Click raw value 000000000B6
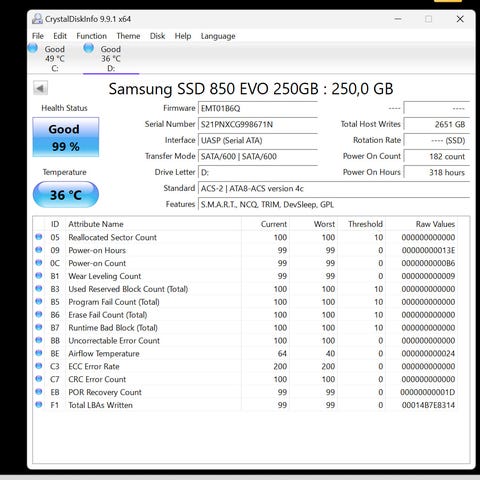 [x=428, y=263]
